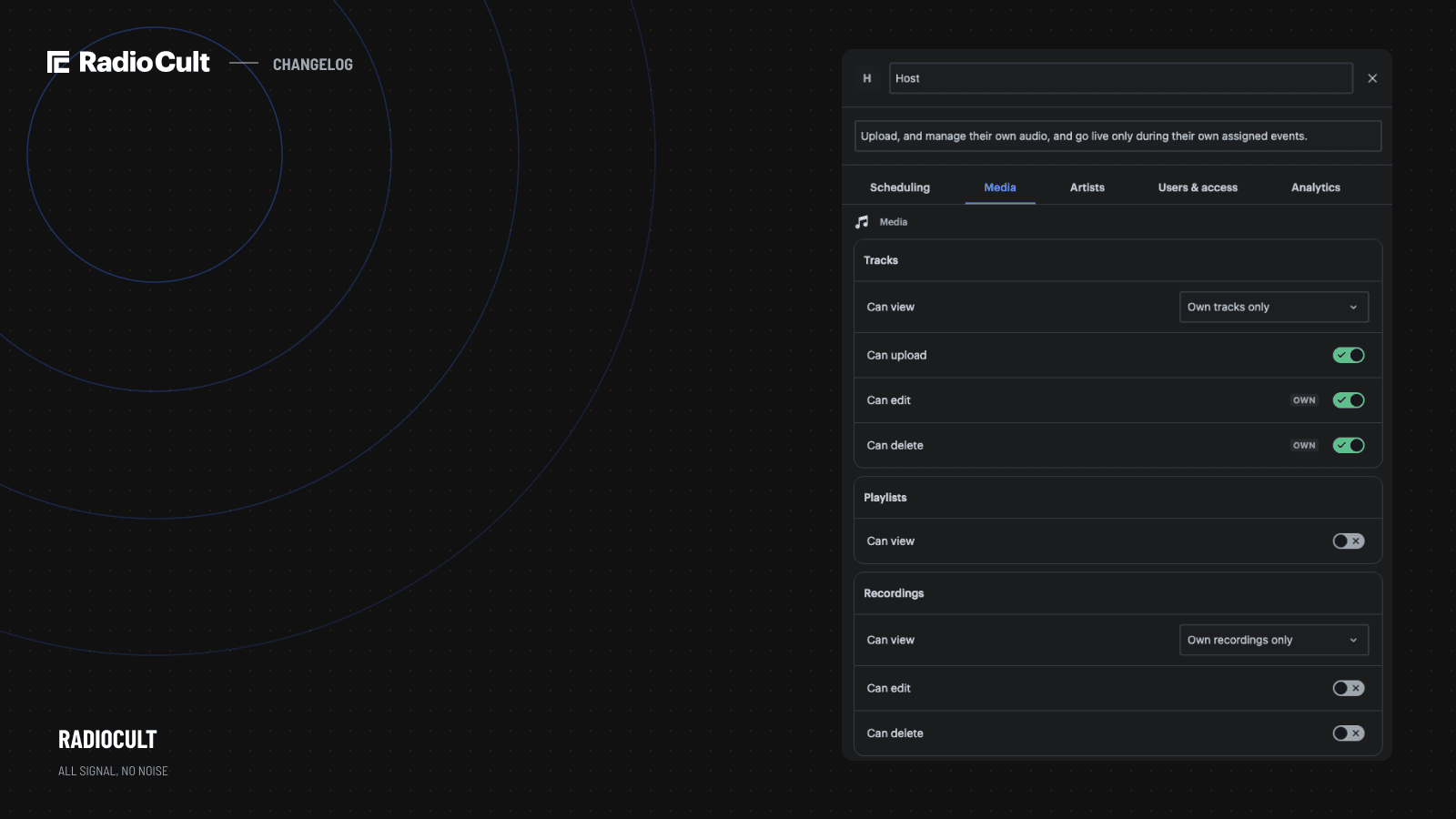Click the music note Media icon
The width and height of the screenshot is (1456, 819).
862,222
